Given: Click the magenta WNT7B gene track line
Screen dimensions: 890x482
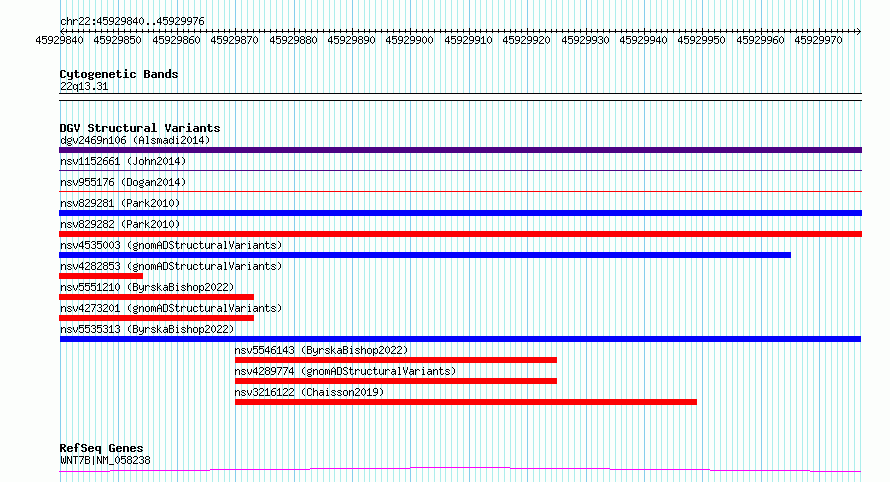Looking at the screenshot, I should [x=460, y=469].
